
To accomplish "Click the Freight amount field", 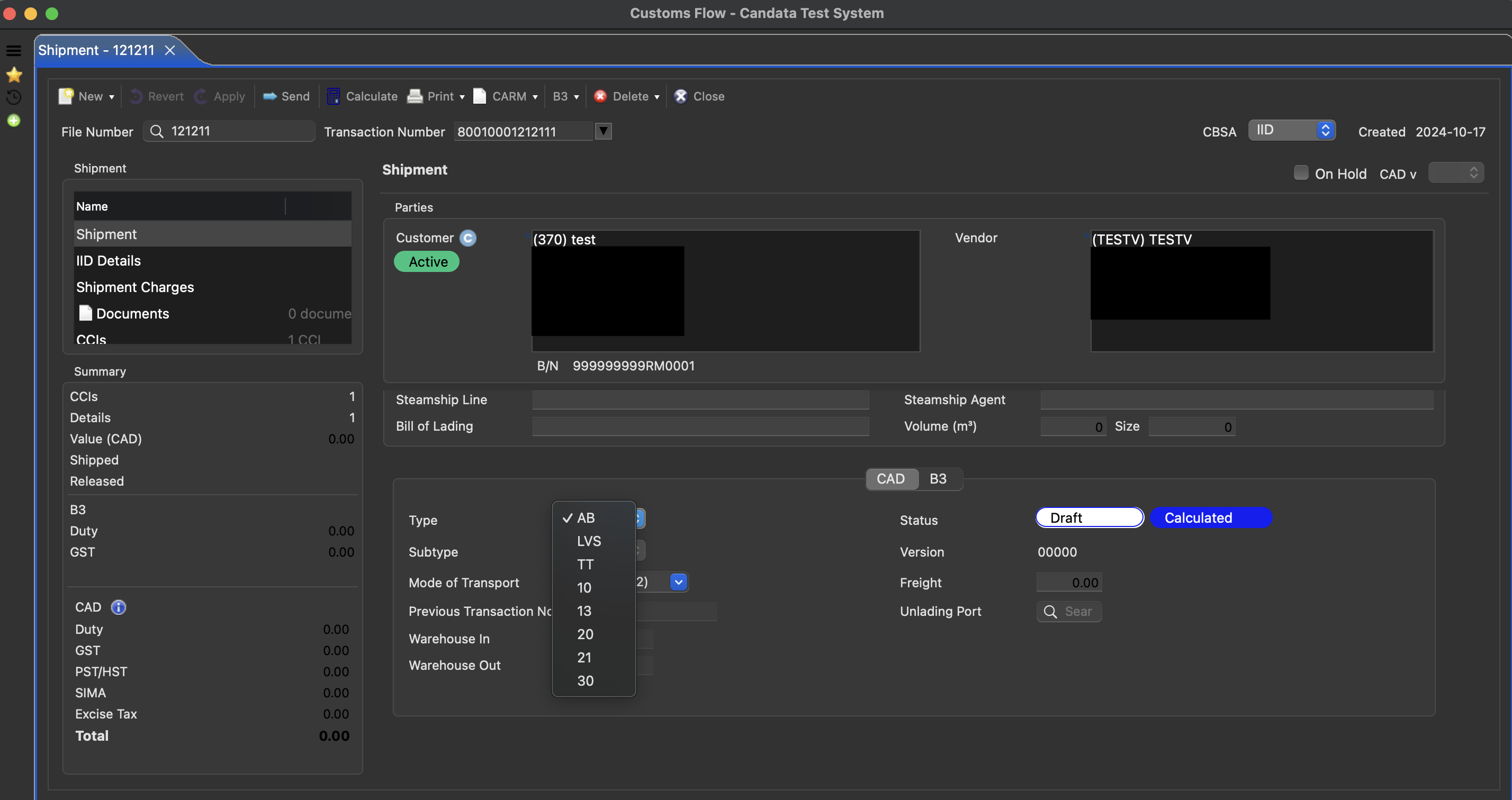I will point(1069,583).
